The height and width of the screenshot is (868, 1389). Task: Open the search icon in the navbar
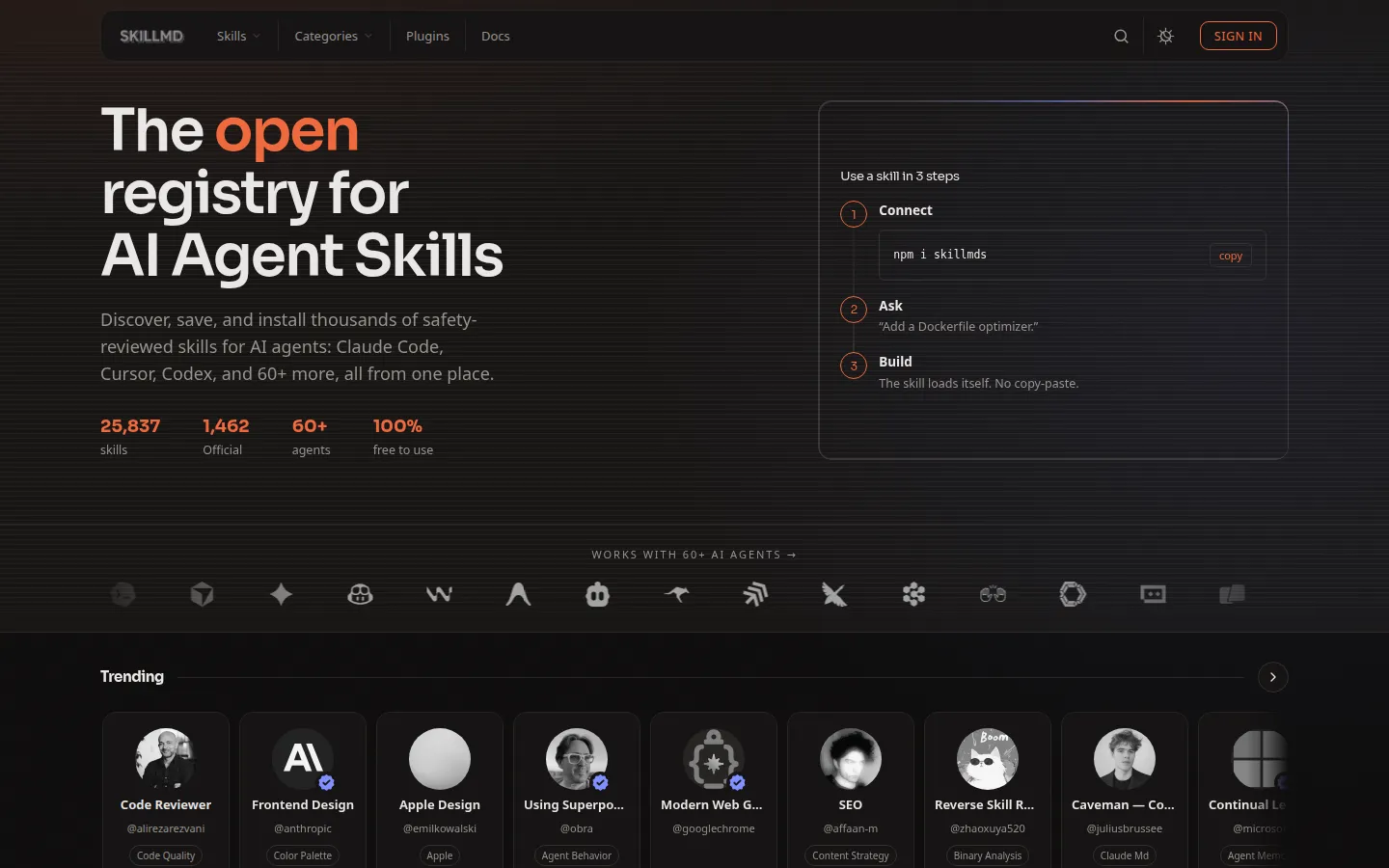click(x=1121, y=37)
